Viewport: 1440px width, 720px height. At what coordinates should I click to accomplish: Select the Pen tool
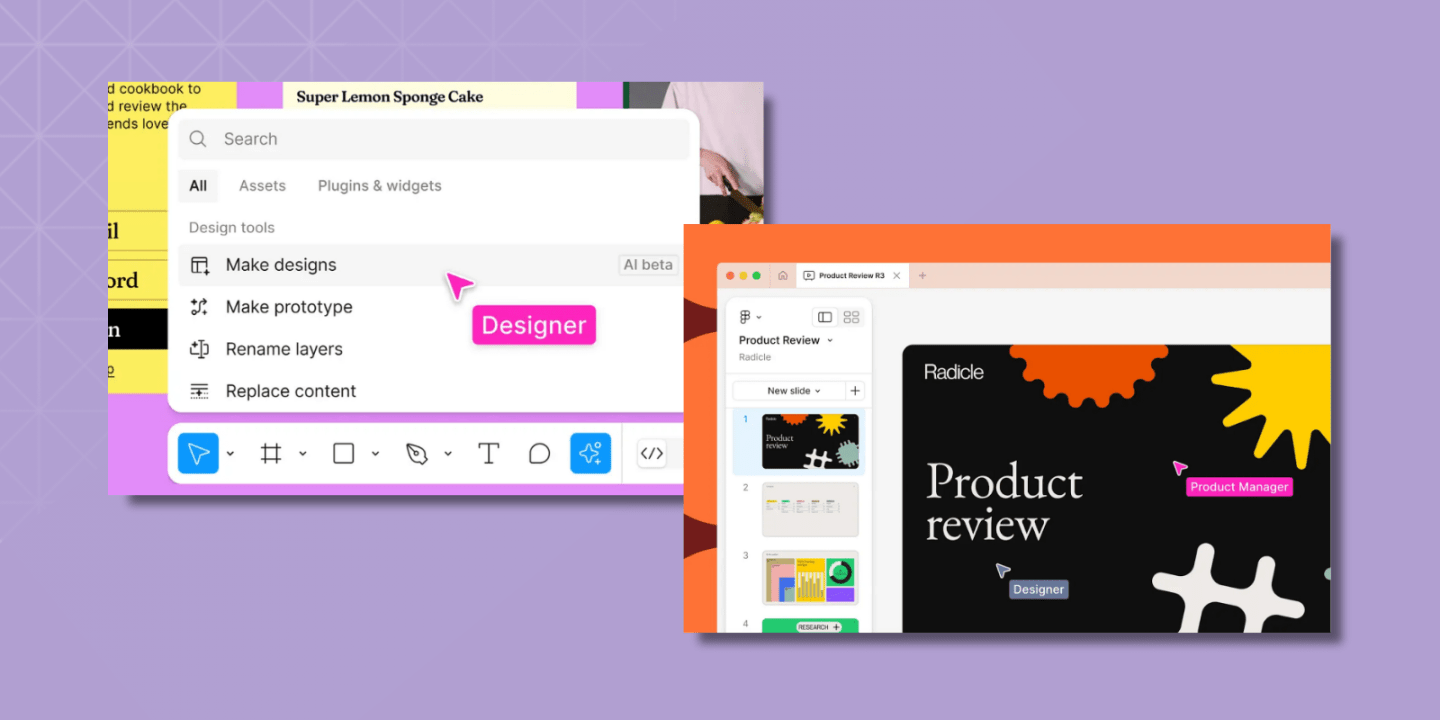[417, 454]
